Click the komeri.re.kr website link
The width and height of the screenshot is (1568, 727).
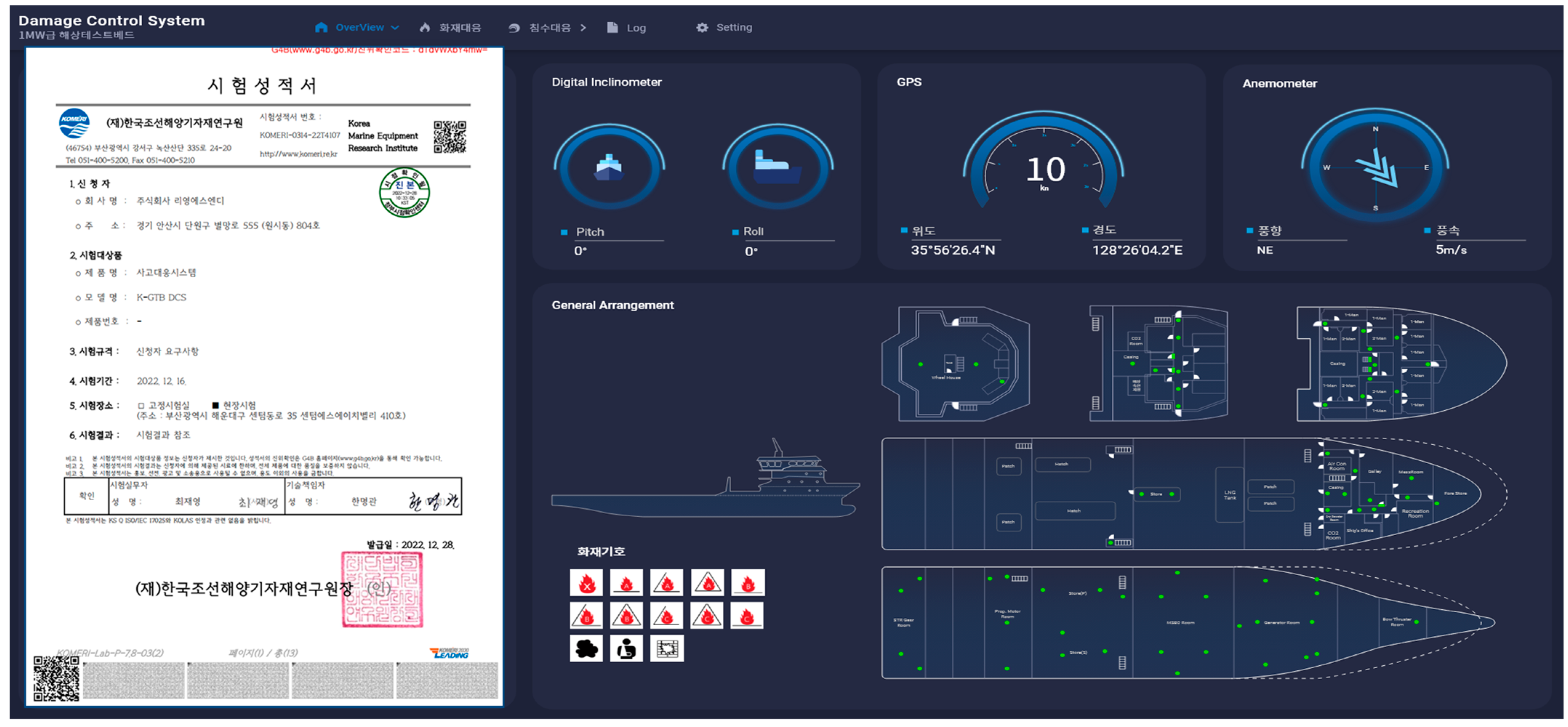pos(298,154)
